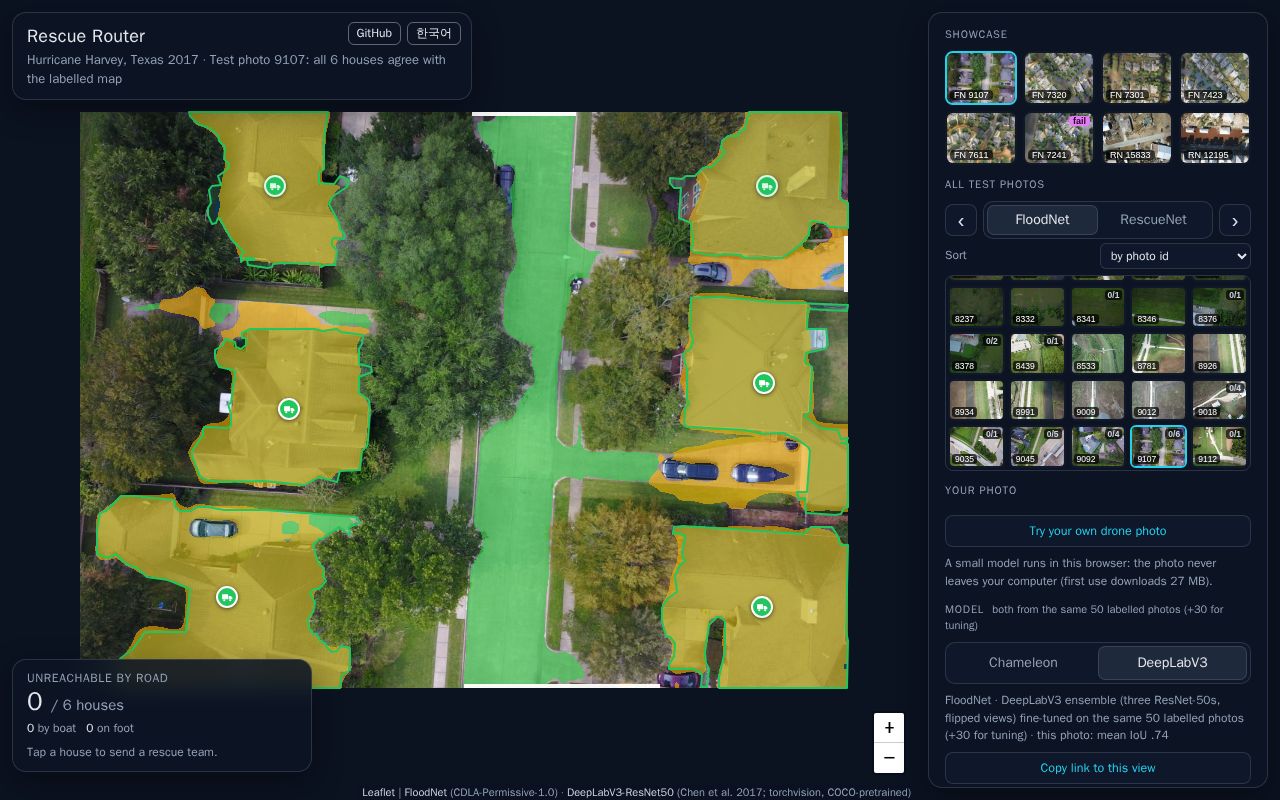Open the Leaflet attribution link
The image size is (1280, 800).
tap(378, 792)
